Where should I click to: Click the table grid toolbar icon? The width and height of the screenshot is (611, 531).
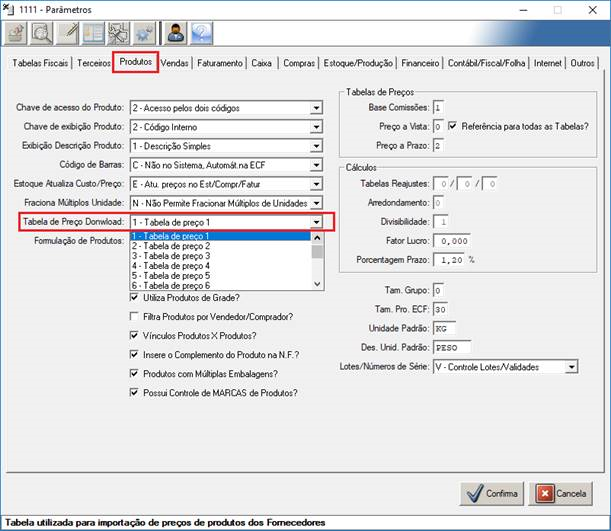pos(93,34)
